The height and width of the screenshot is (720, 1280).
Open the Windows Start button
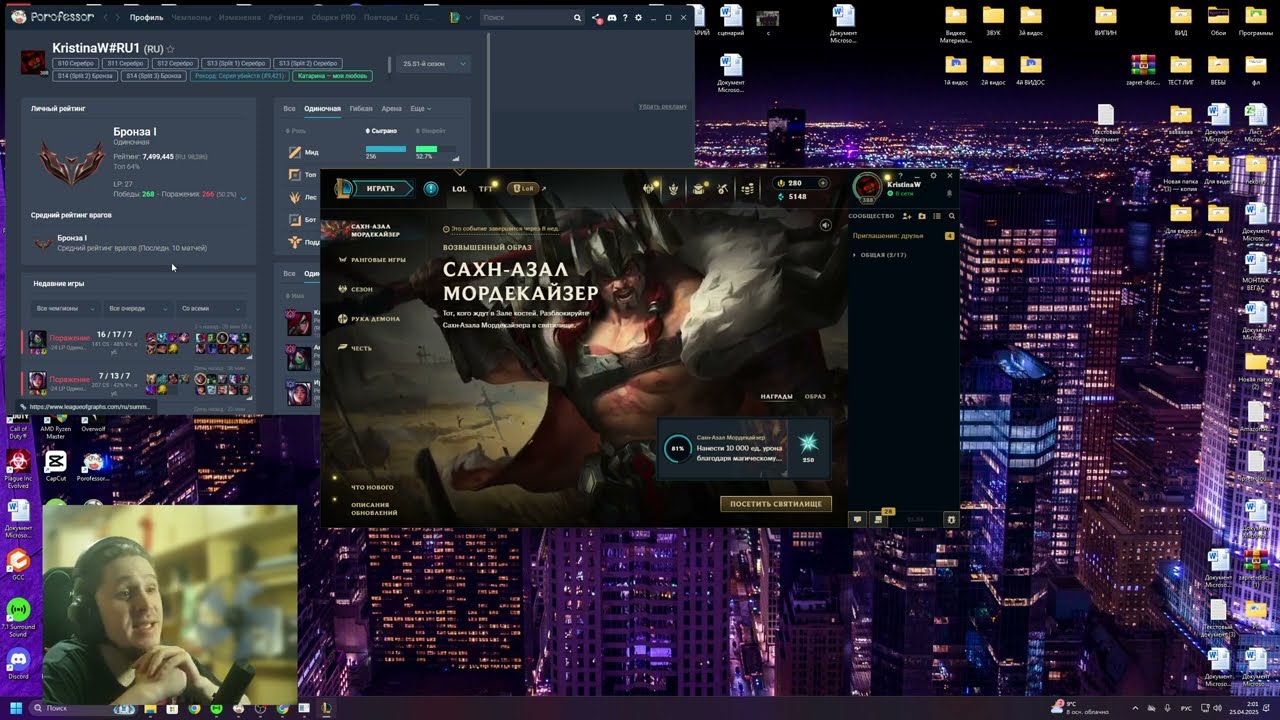click(16, 709)
